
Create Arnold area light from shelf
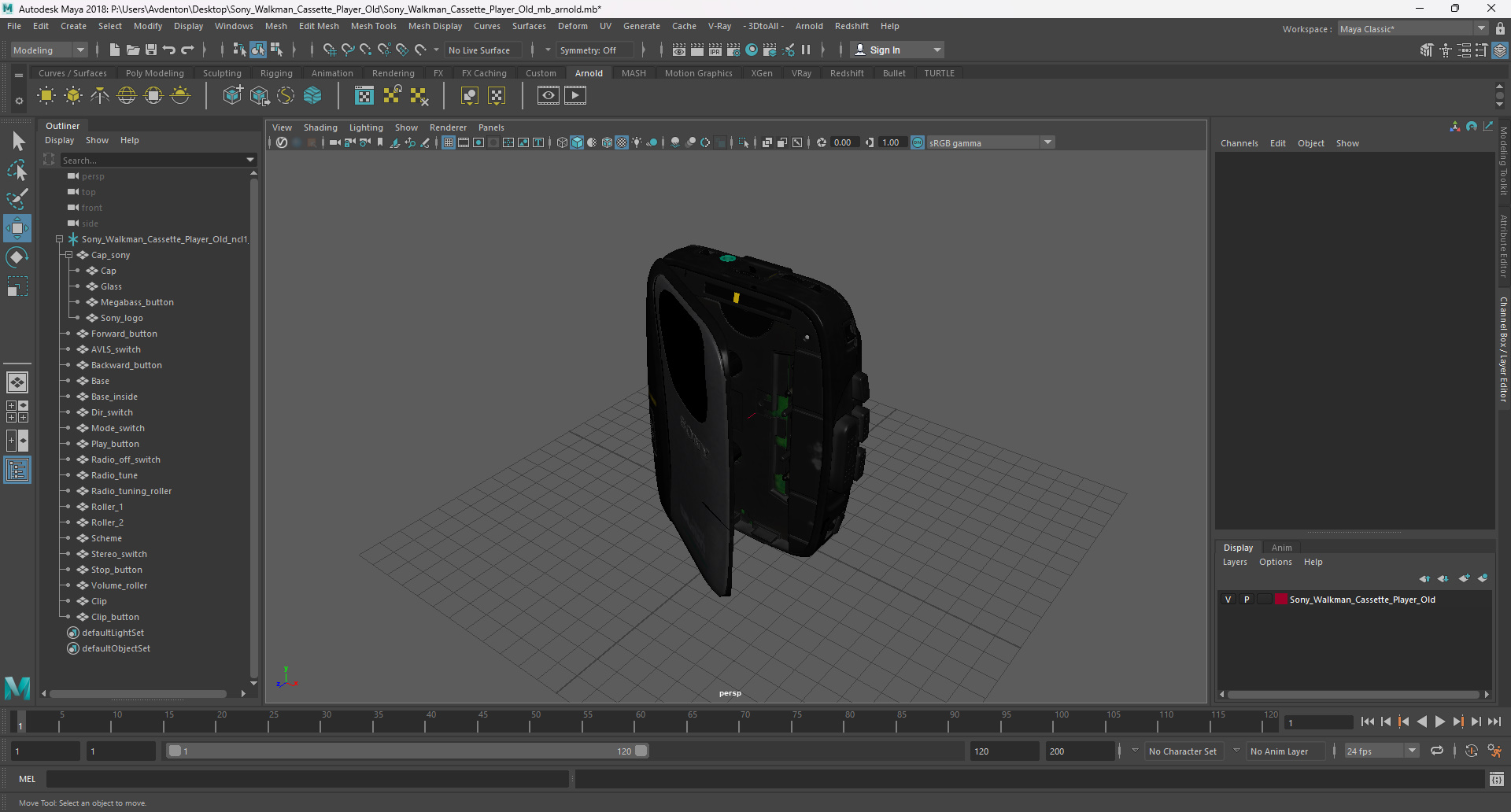[46, 96]
